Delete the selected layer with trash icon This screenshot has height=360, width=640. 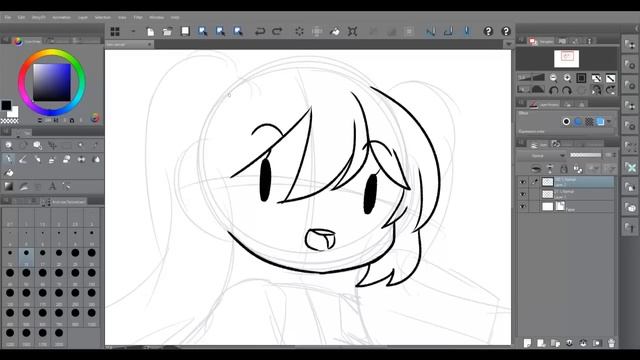pos(611,343)
